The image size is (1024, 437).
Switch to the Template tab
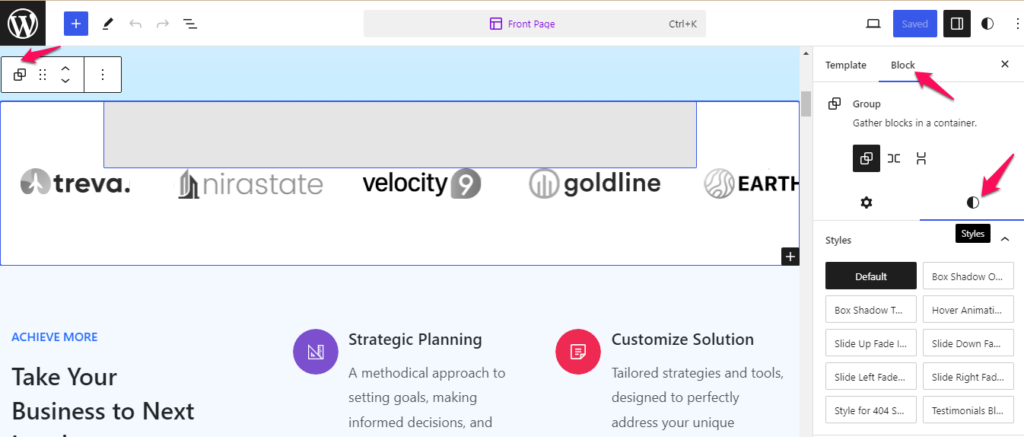(x=846, y=65)
